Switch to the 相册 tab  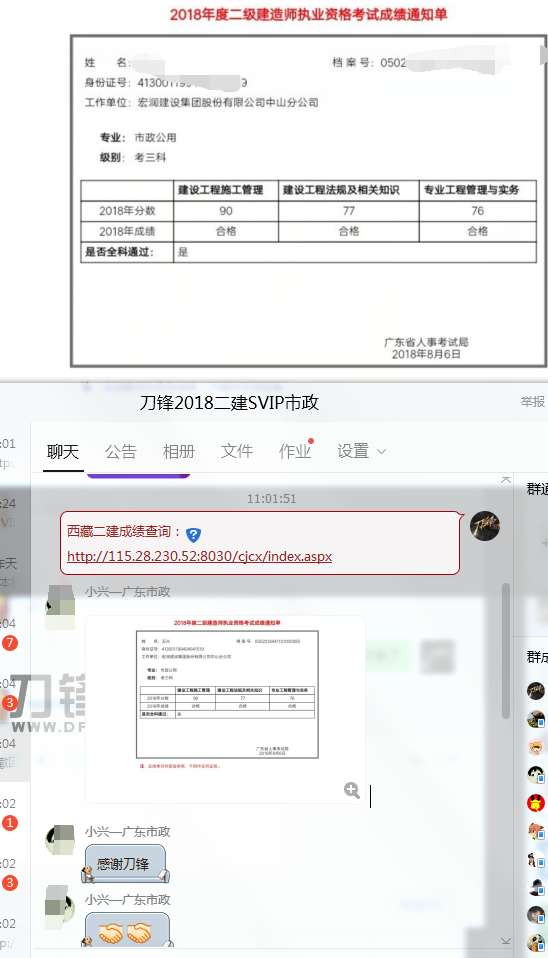[x=178, y=452]
